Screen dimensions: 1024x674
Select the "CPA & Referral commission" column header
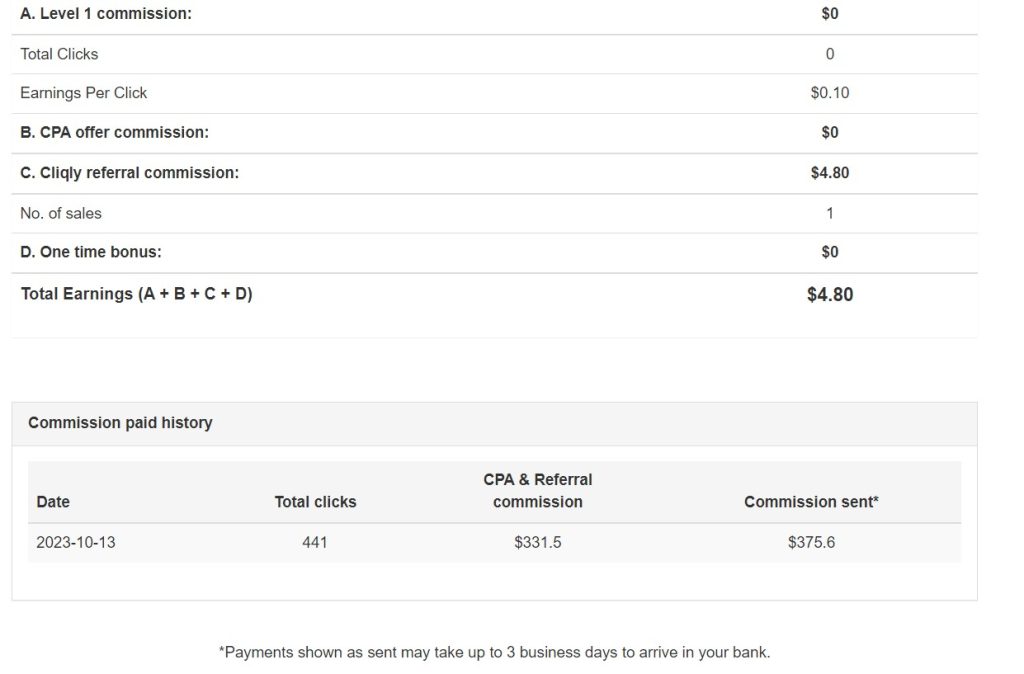point(537,491)
